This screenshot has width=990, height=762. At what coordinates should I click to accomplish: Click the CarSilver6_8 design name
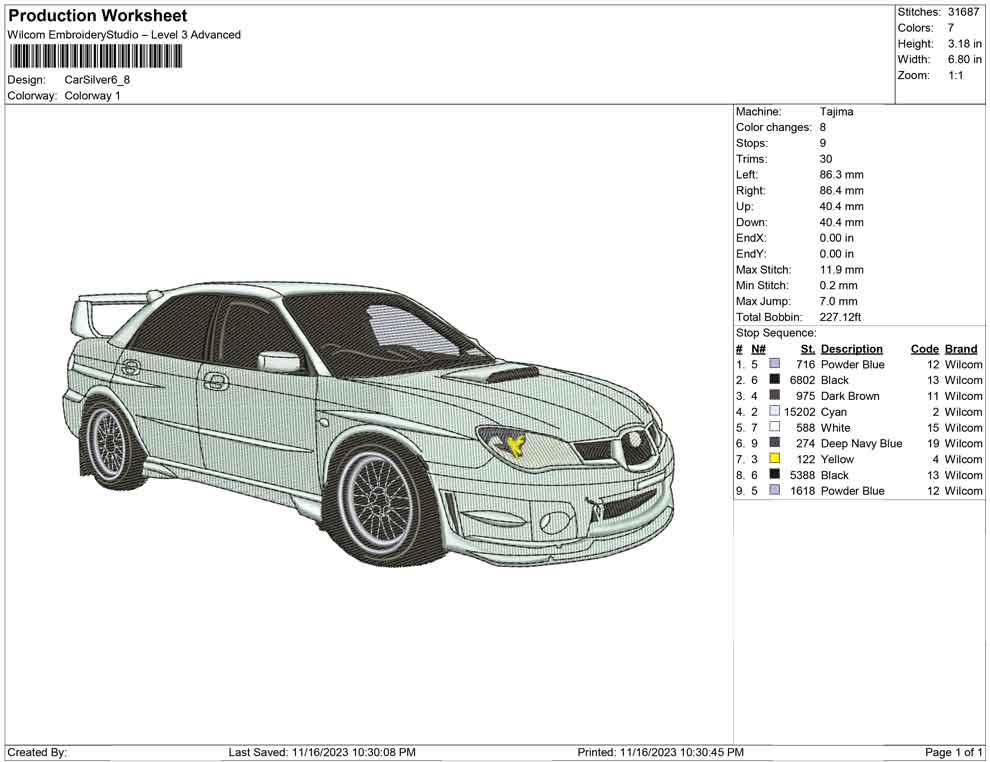pos(97,80)
